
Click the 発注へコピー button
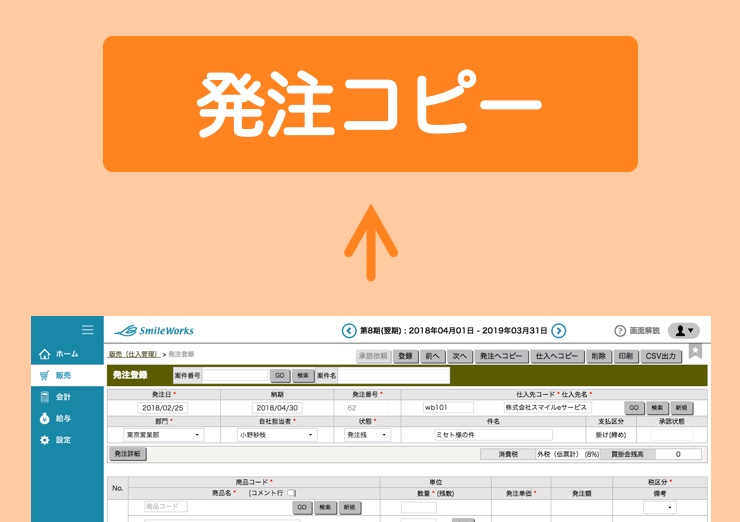click(501, 356)
